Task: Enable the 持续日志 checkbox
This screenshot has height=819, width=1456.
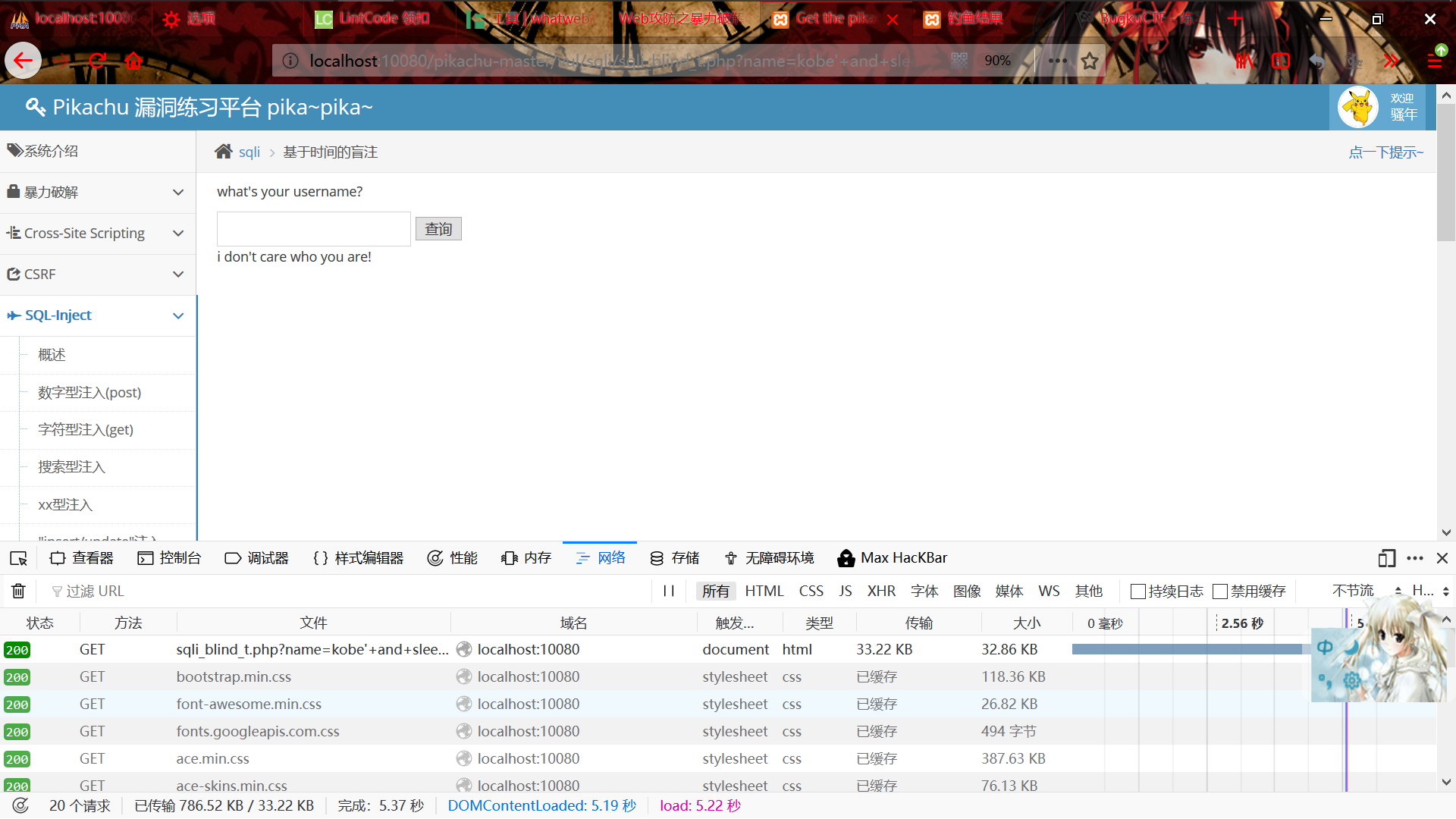Action: tap(1137, 591)
